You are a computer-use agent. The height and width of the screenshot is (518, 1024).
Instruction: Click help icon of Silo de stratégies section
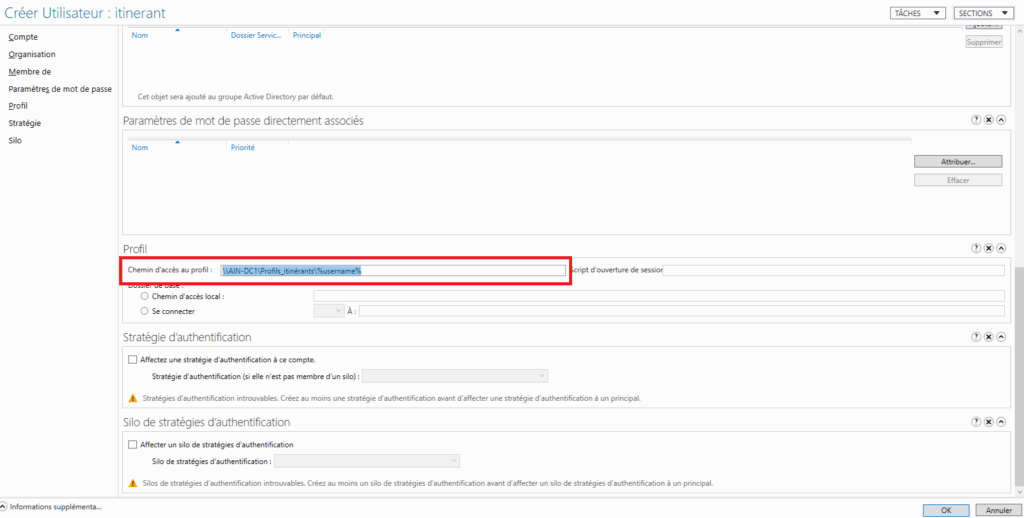tap(976, 423)
